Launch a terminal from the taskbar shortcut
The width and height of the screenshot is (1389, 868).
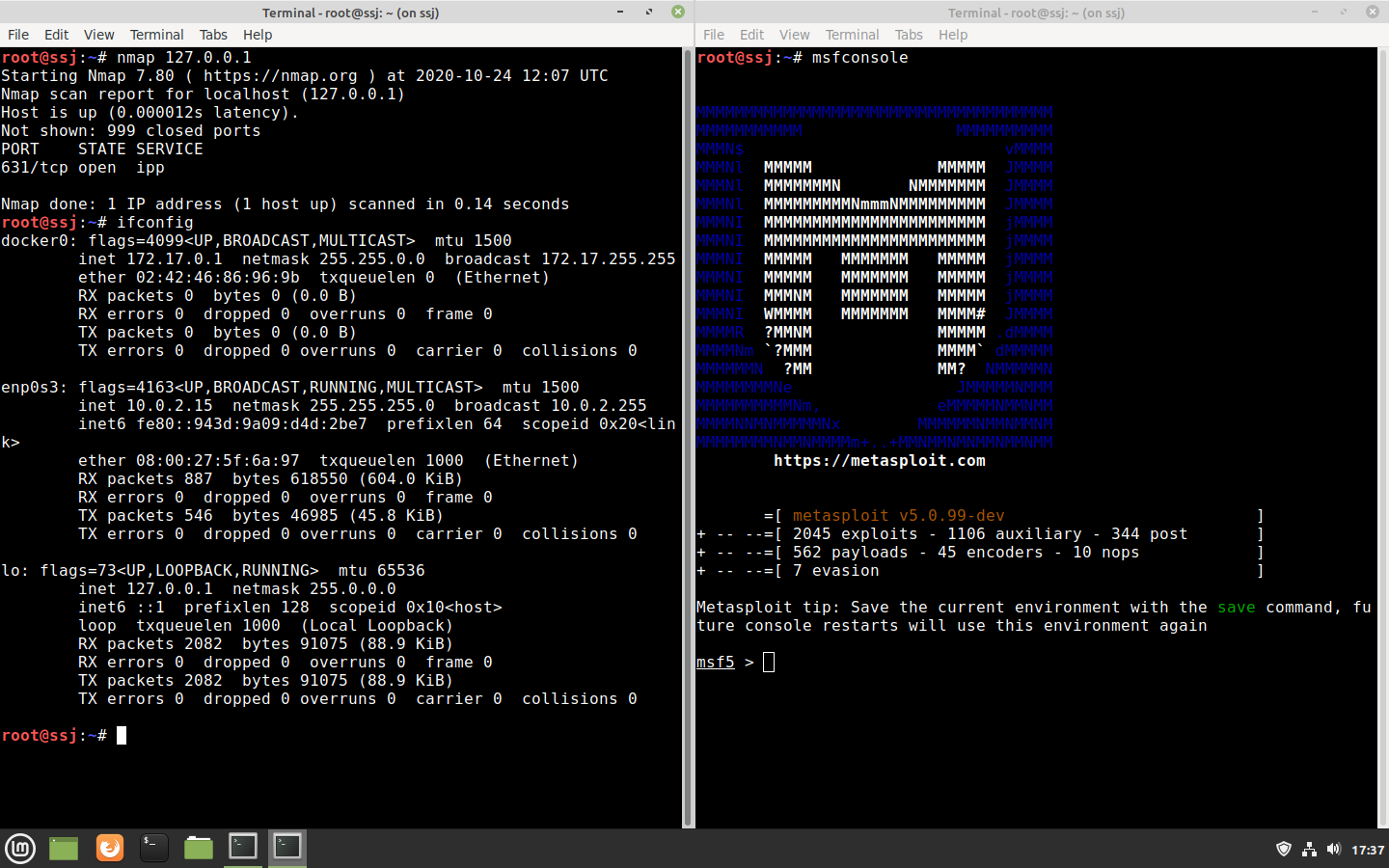pos(153,849)
